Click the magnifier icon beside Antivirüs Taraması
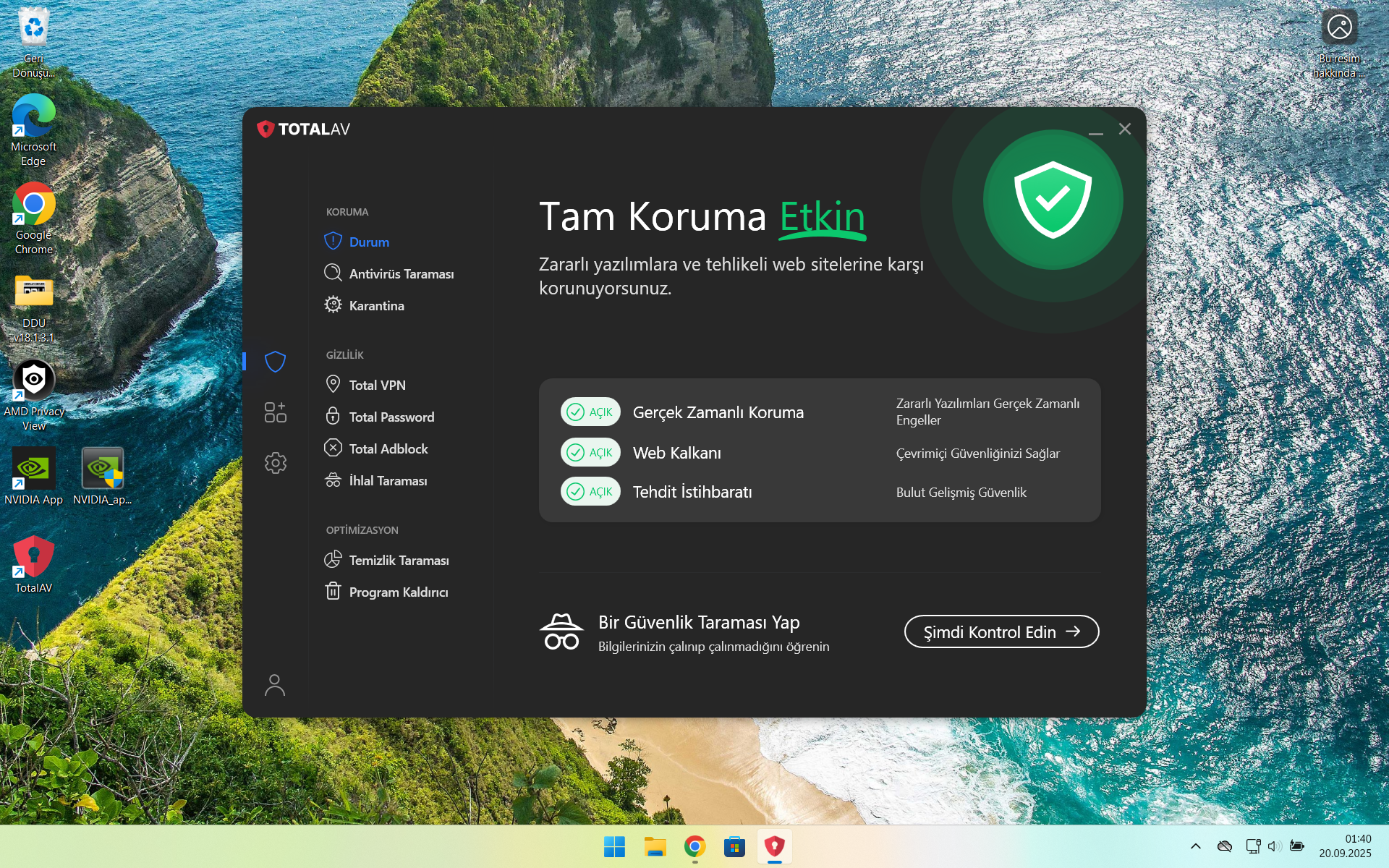 [x=333, y=273]
